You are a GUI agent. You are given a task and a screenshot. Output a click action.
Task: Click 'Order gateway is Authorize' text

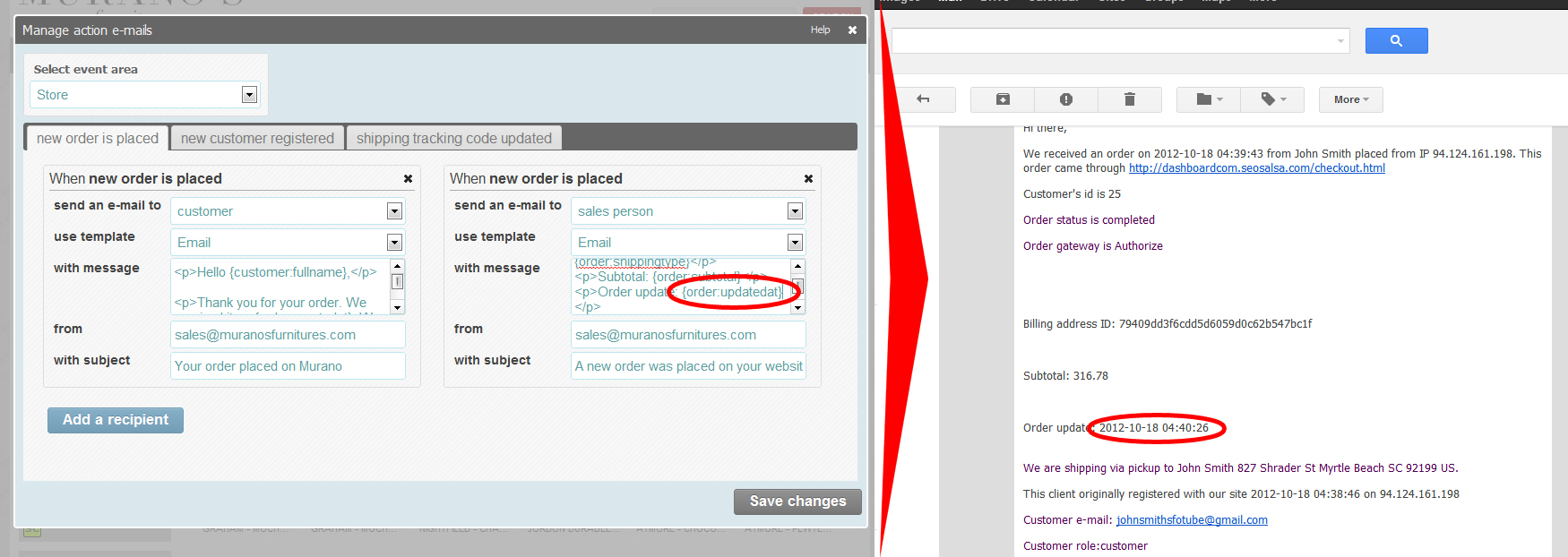click(x=1093, y=246)
